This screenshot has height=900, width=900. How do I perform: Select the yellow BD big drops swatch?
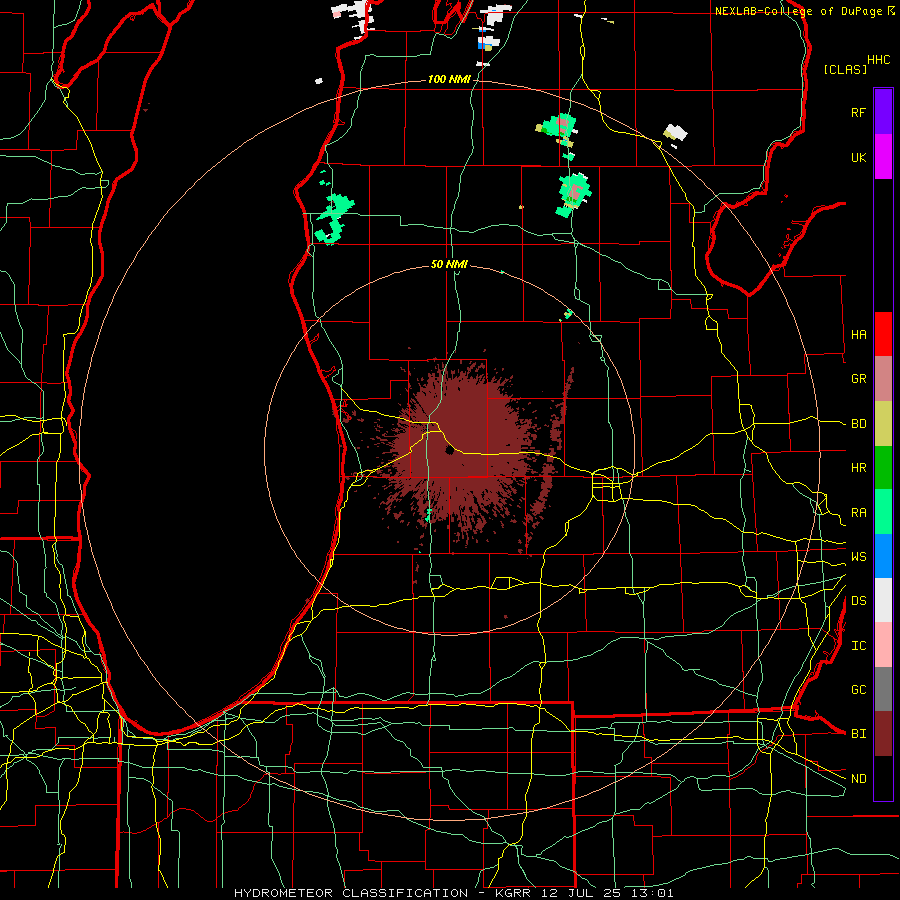[x=883, y=424]
